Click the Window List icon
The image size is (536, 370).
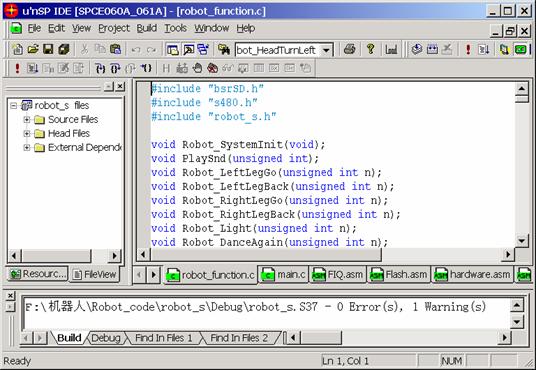[x=203, y=50]
